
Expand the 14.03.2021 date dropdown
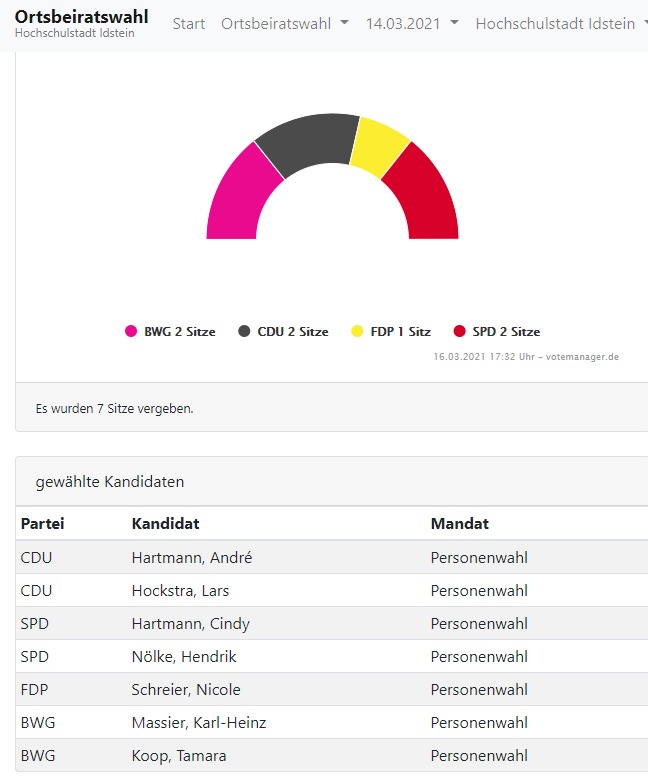tap(412, 23)
